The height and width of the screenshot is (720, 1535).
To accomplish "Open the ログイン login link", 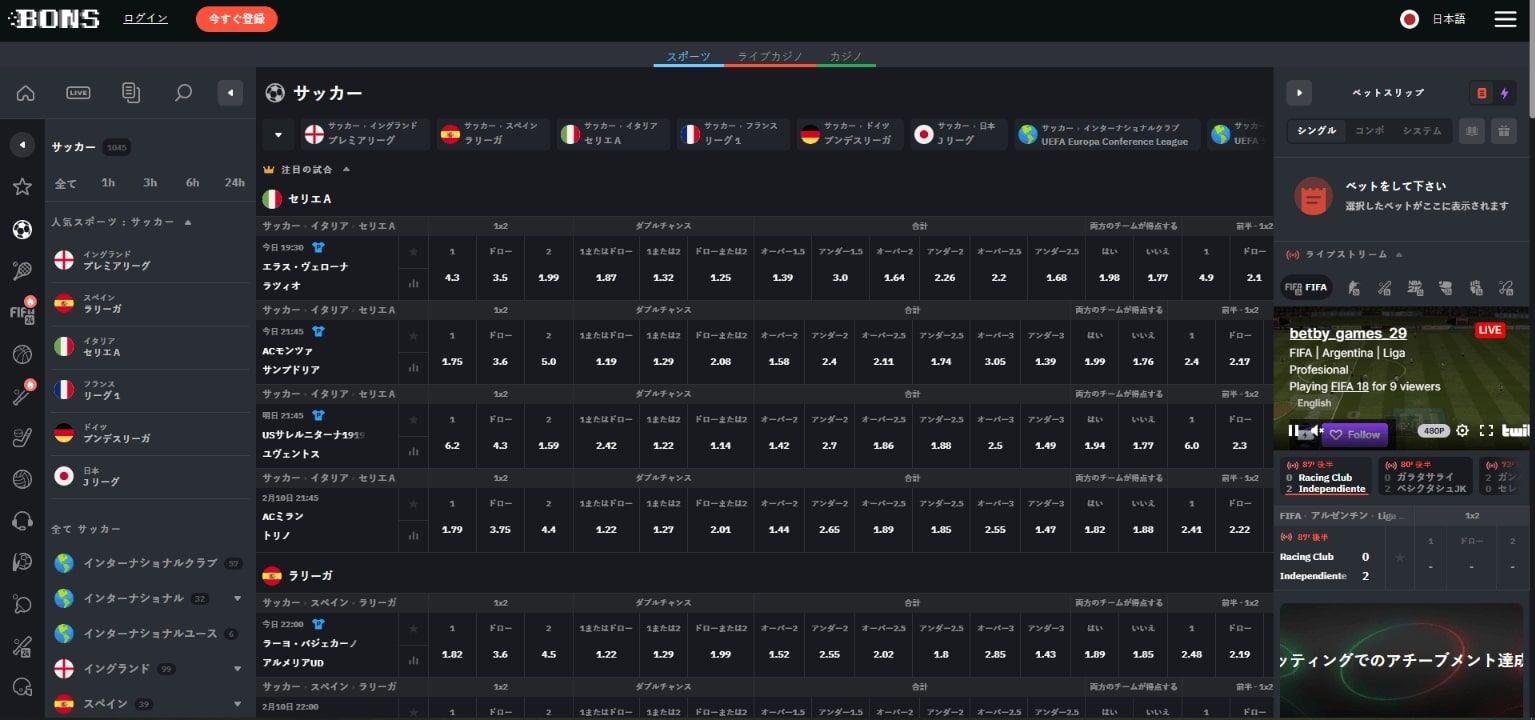I will (146, 18).
